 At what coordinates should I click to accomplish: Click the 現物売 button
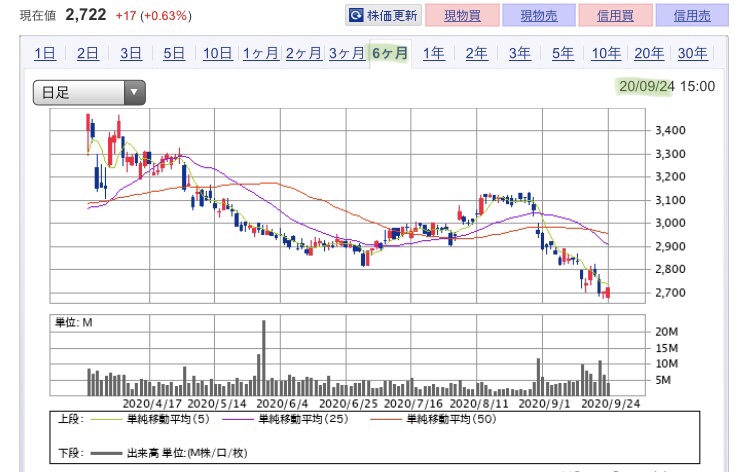(539, 16)
